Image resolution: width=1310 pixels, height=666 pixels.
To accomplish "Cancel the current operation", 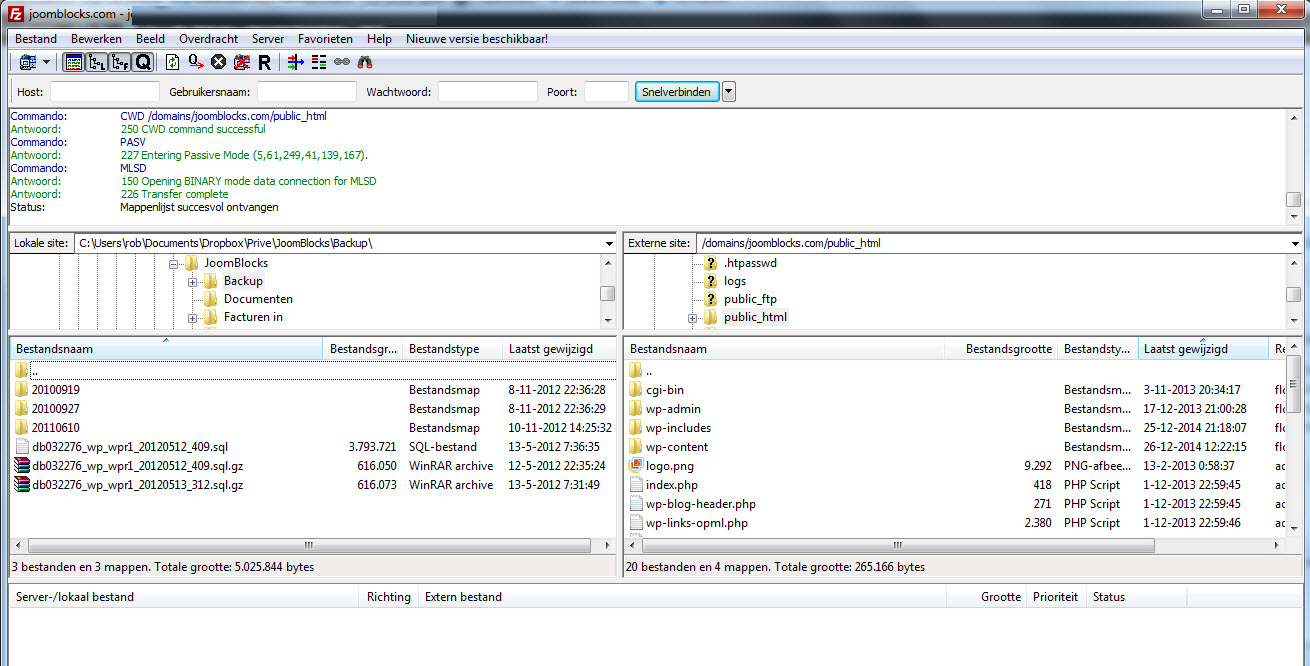I will 218,62.
